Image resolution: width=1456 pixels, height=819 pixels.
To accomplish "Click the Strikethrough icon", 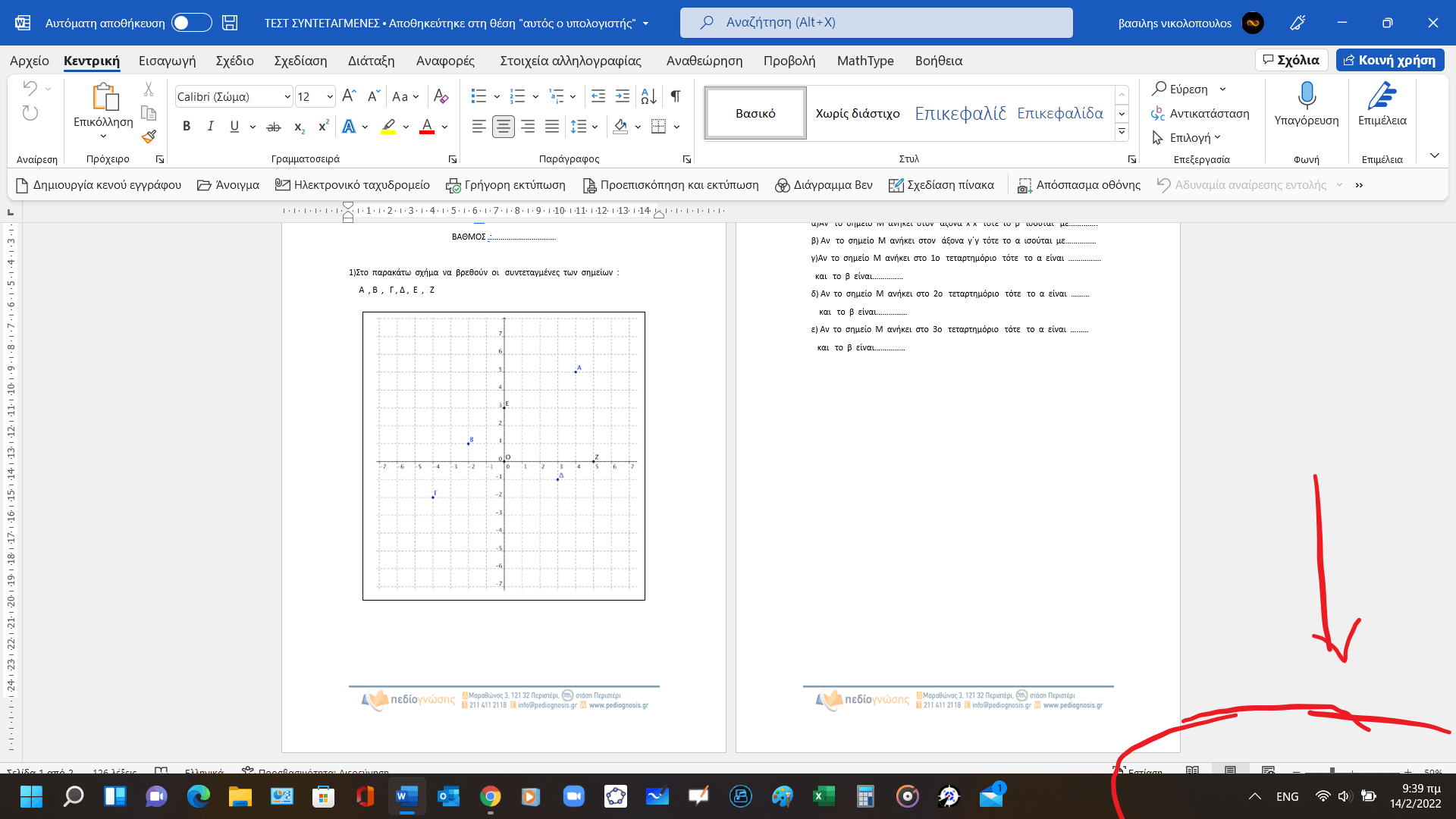I will 274,127.
